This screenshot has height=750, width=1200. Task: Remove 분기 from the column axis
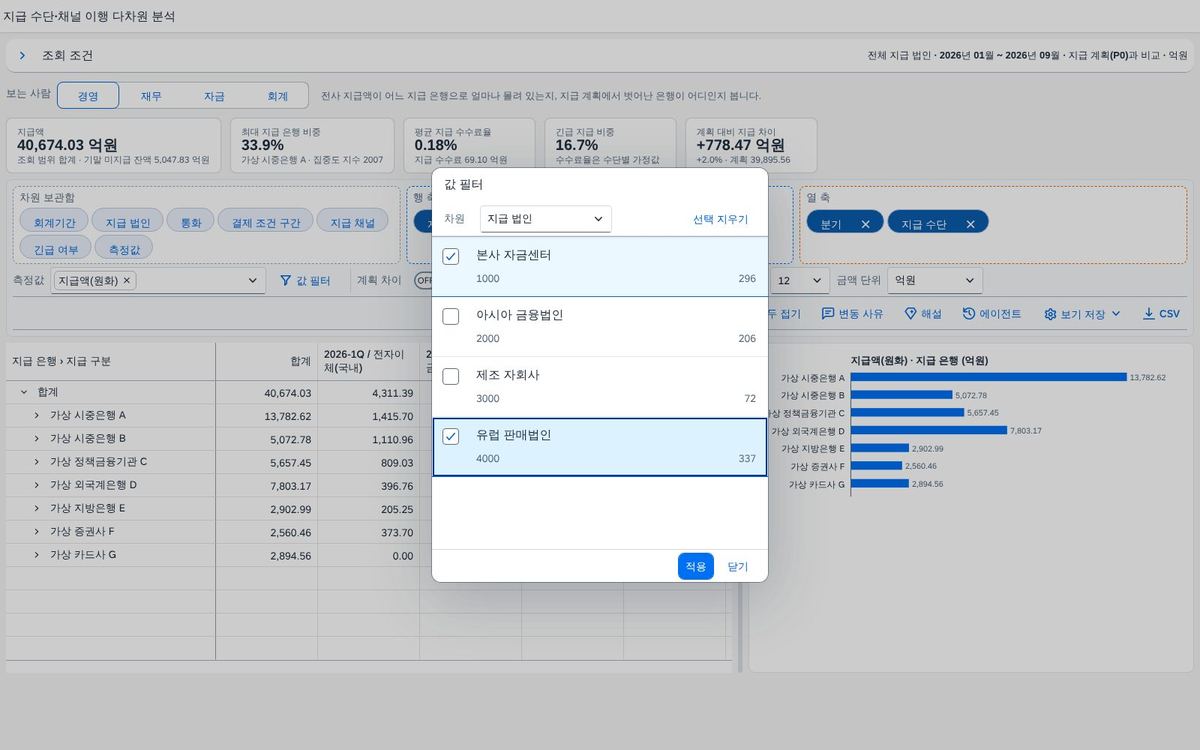pyautogui.click(x=865, y=224)
